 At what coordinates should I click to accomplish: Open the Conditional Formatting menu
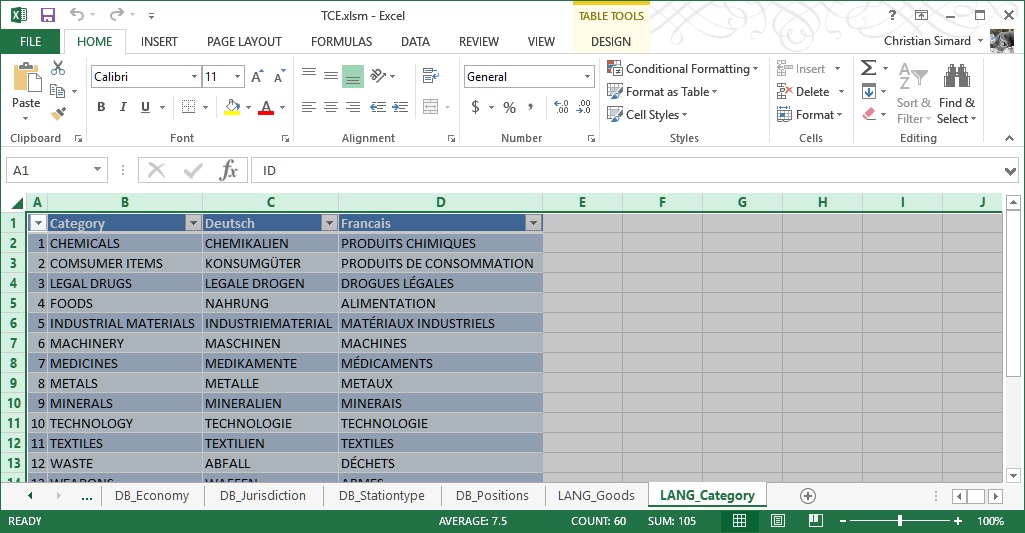[x=682, y=69]
